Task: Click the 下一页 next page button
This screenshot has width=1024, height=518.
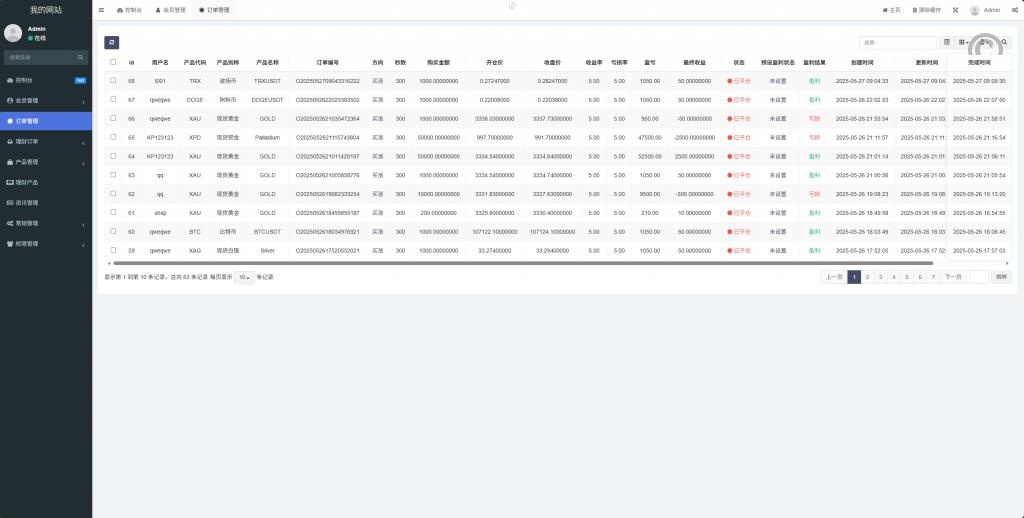Action: pyautogui.click(x=953, y=277)
